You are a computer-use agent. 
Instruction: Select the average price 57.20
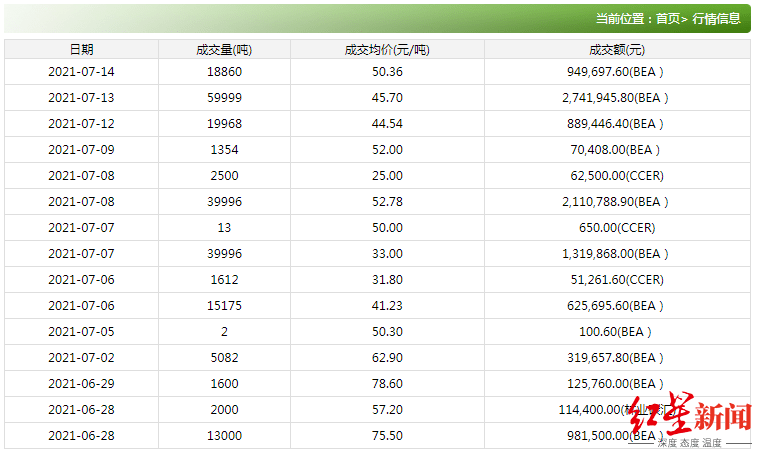coord(387,409)
